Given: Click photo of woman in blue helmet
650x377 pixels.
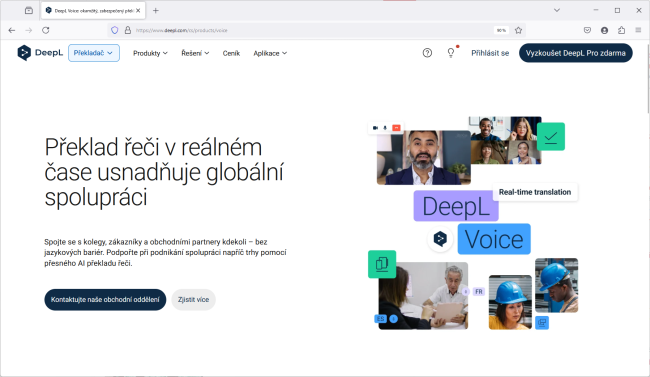Looking at the screenshot, I should 510,302.
